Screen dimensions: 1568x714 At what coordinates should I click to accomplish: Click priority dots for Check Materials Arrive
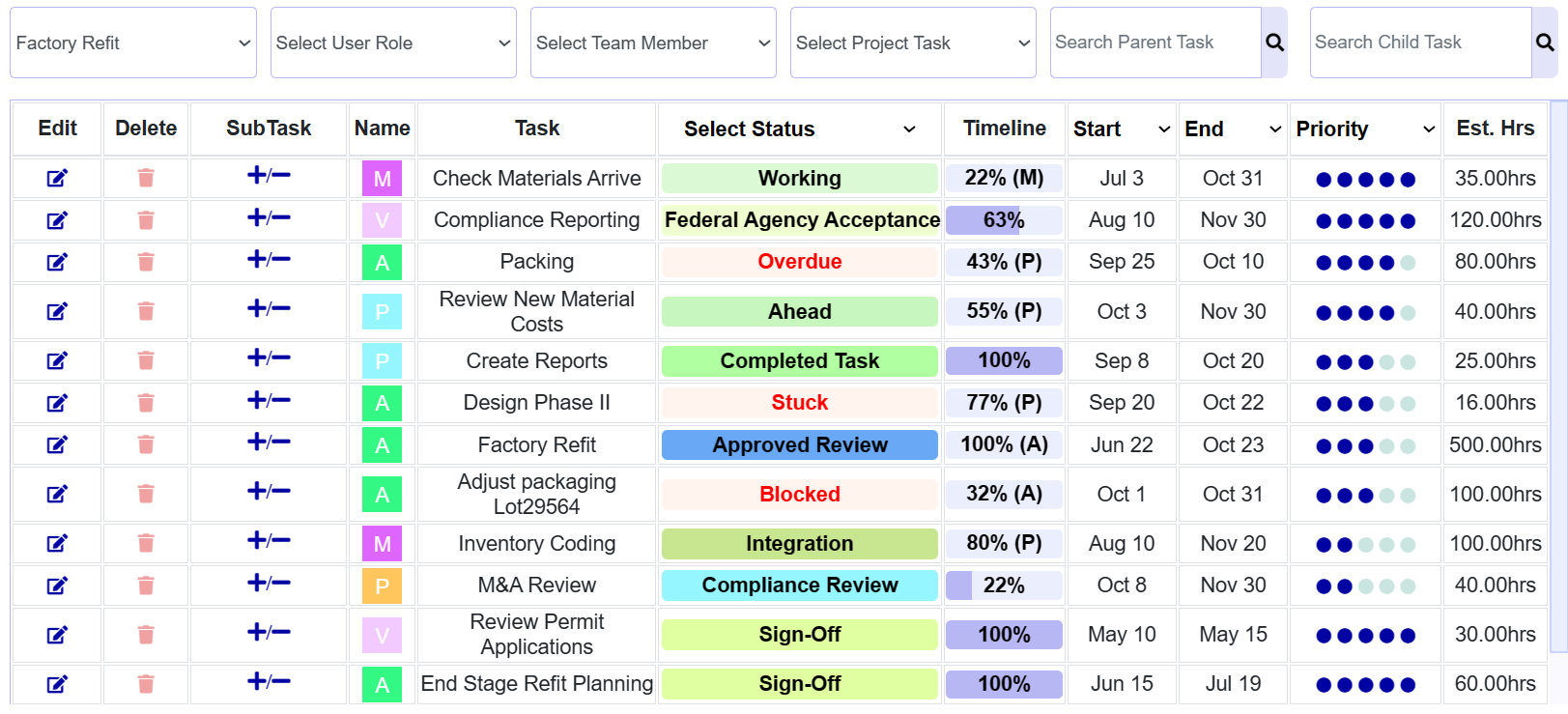pyautogui.click(x=1365, y=179)
